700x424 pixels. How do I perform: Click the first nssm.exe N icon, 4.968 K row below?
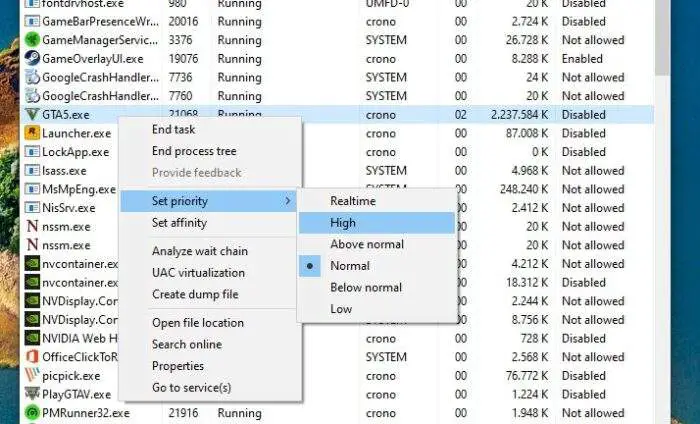[x=32, y=226]
